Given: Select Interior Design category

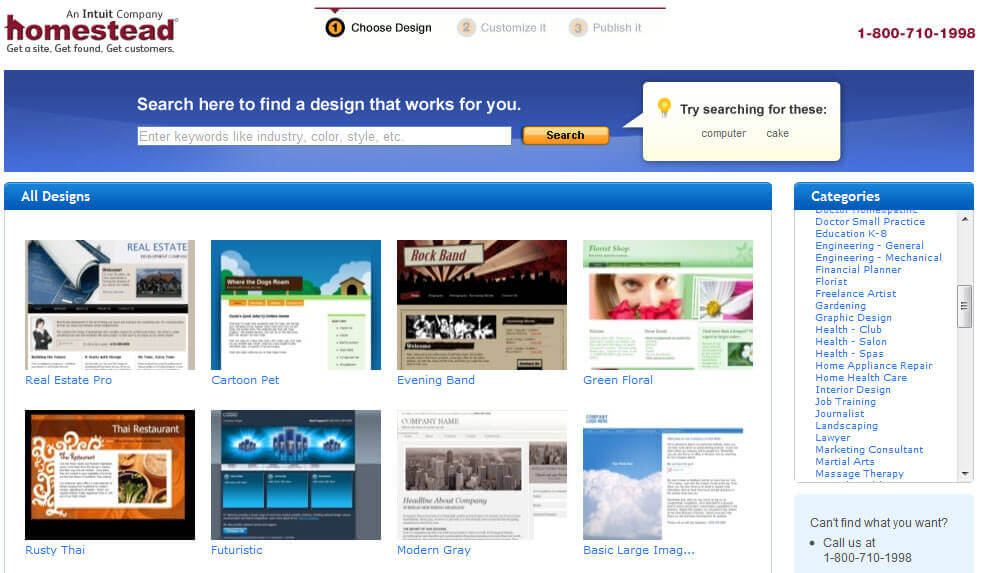Looking at the screenshot, I should tap(853, 389).
